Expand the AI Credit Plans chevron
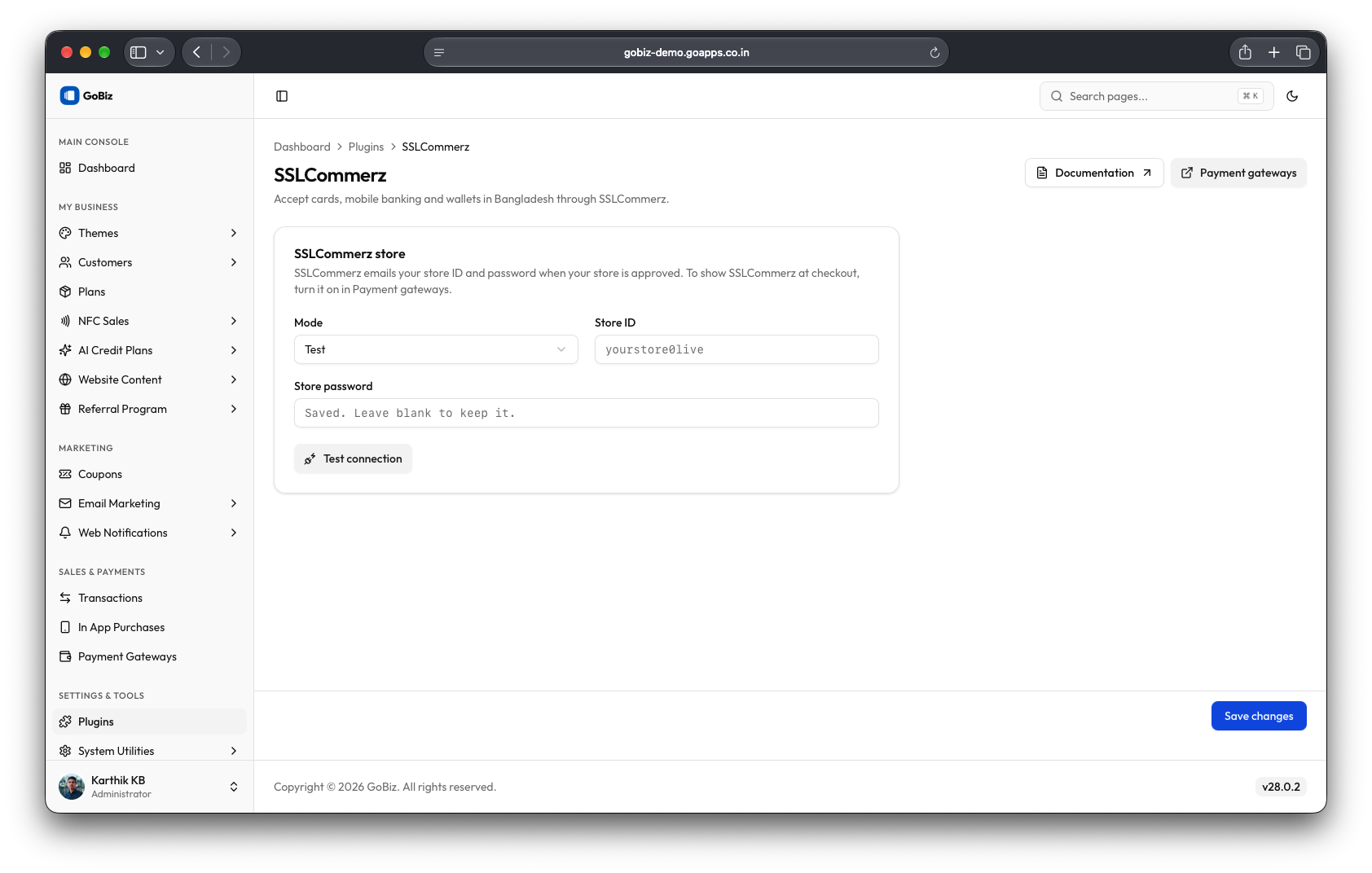This screenshot has width=1372, height=873. tap(234, 350)
